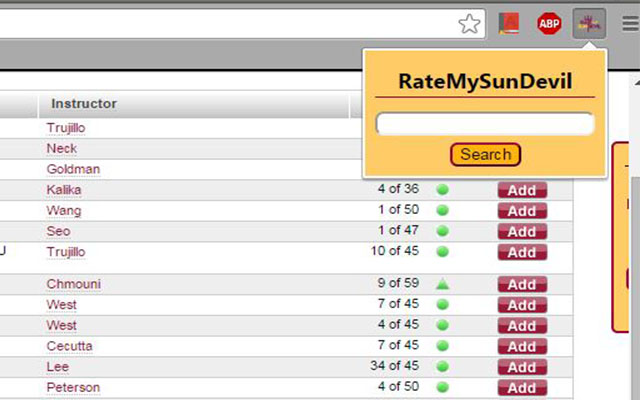The width and height of the screenshot is (640, 400).
Task: Focus the RateMySunDevil search field
Action: (485, 124)
